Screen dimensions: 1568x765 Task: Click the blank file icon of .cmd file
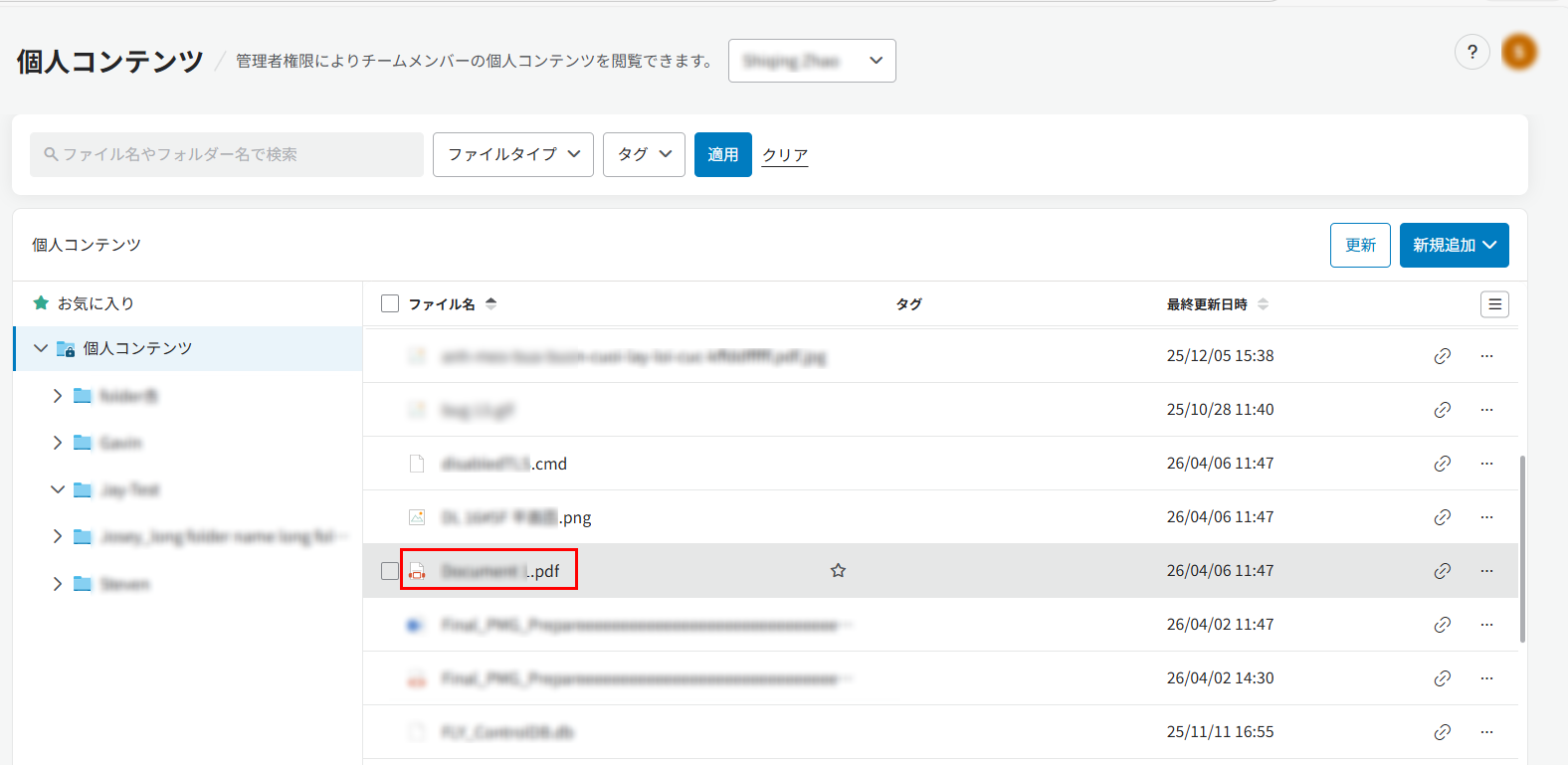pos(417,464)
